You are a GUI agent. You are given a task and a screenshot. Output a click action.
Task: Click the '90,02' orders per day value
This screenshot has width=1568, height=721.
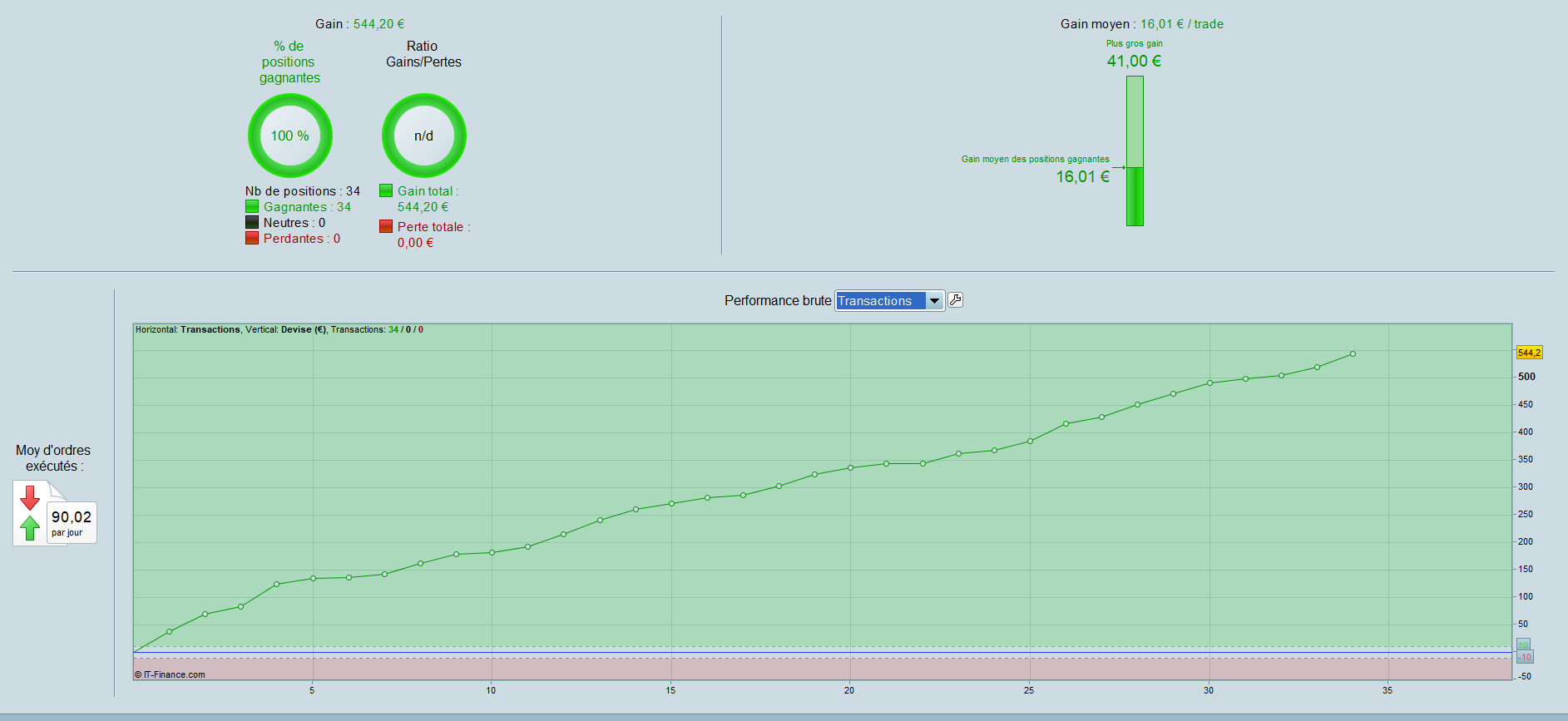coord(72,517)
